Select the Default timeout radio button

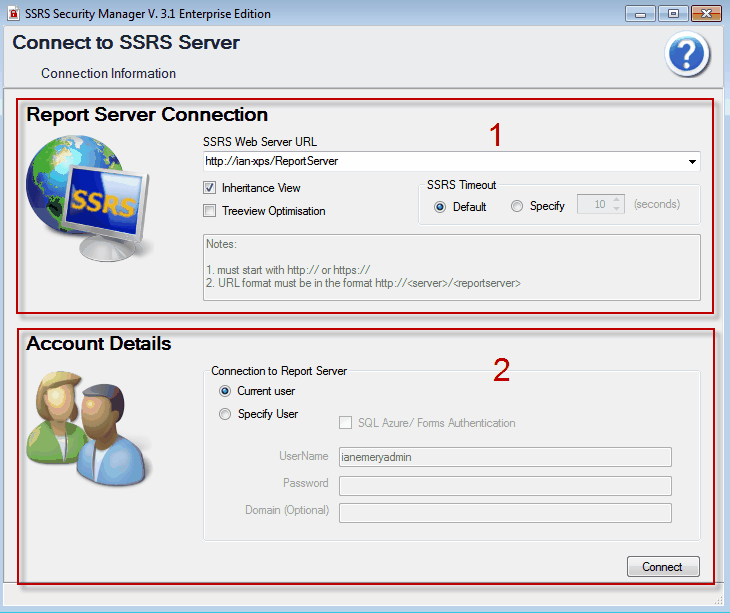coord(440,207)
